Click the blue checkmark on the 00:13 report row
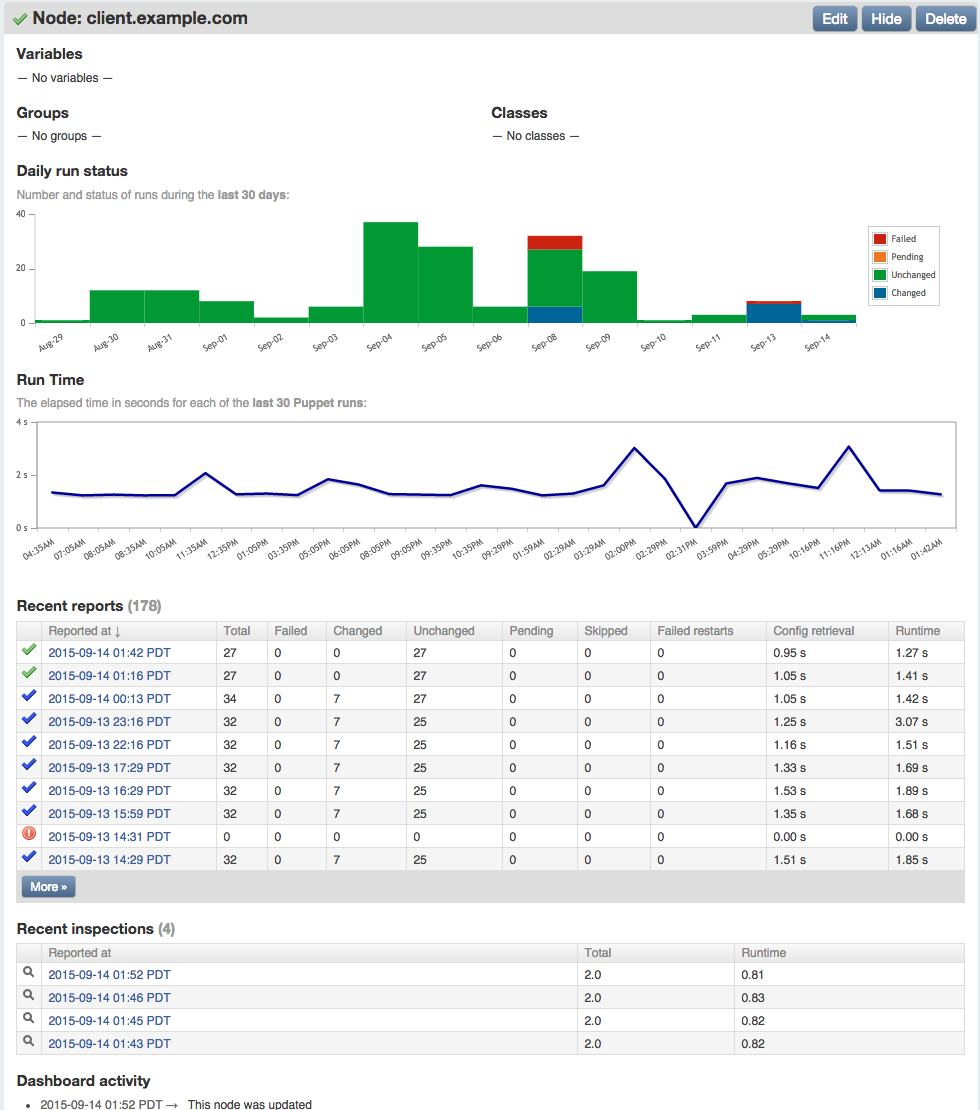Screen dimensions: 980x1110 29,695
